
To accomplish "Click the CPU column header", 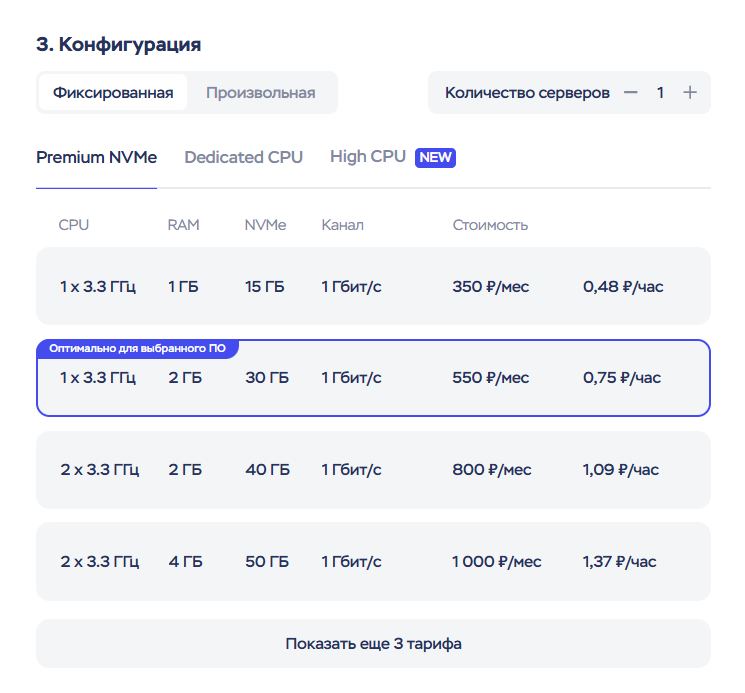I will click(74, 225).
